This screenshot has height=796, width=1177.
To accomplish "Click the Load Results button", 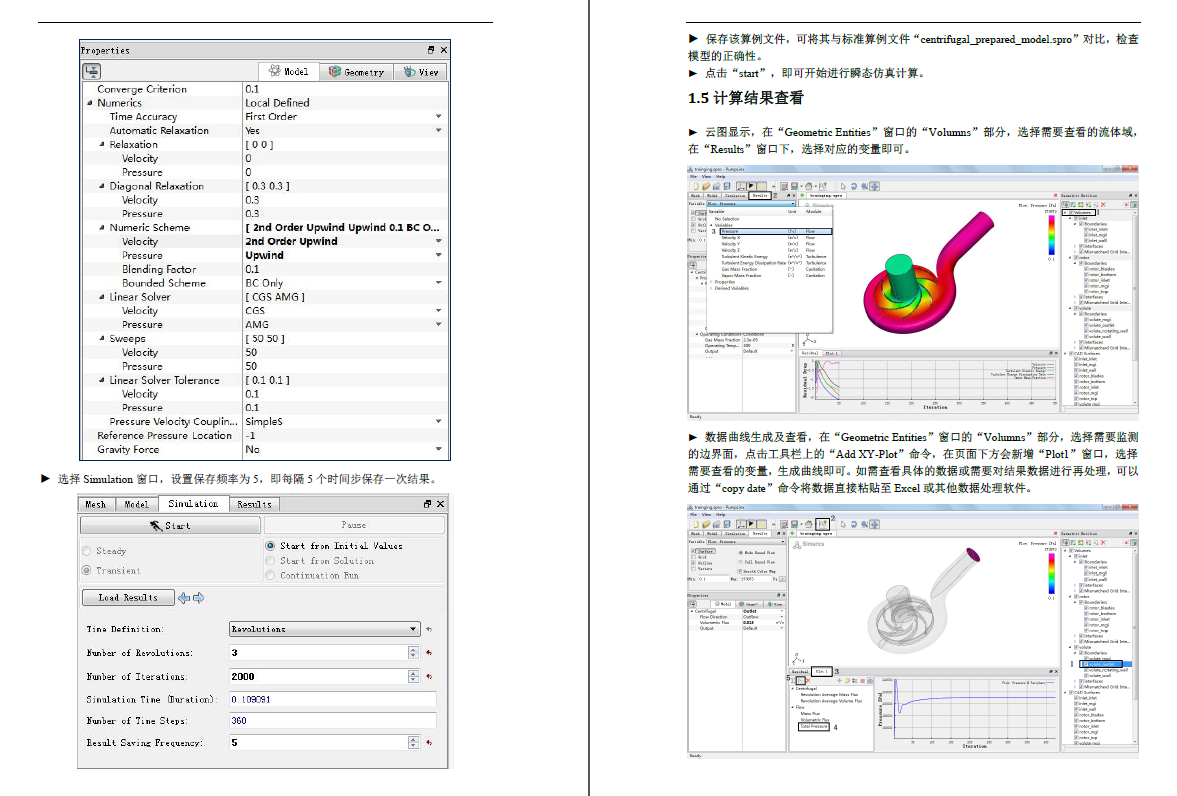I will [x=127, y=597].
